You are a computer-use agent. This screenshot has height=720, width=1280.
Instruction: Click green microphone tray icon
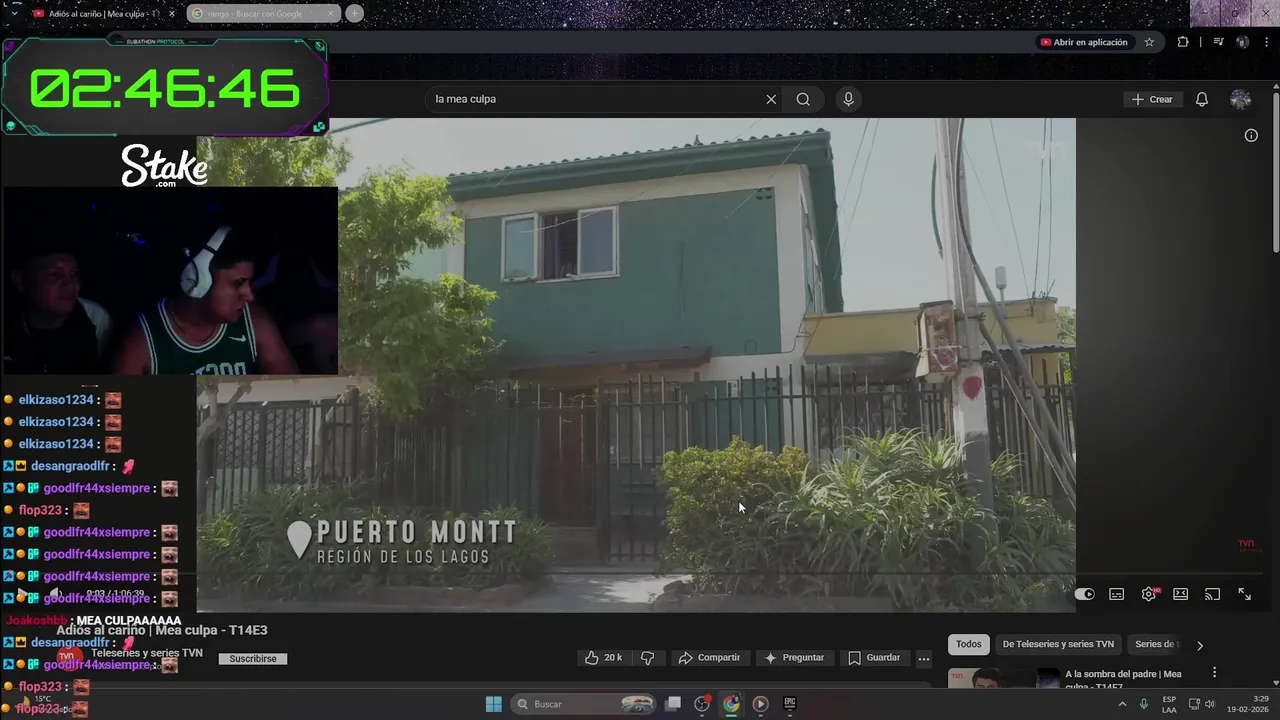(1144, 704)
